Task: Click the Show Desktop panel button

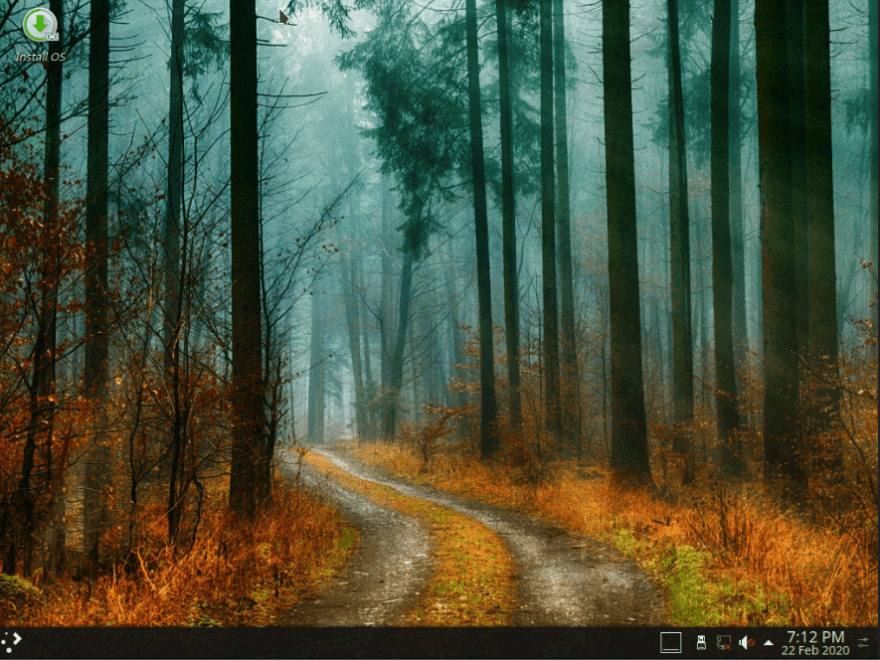Action: point(671,643)
